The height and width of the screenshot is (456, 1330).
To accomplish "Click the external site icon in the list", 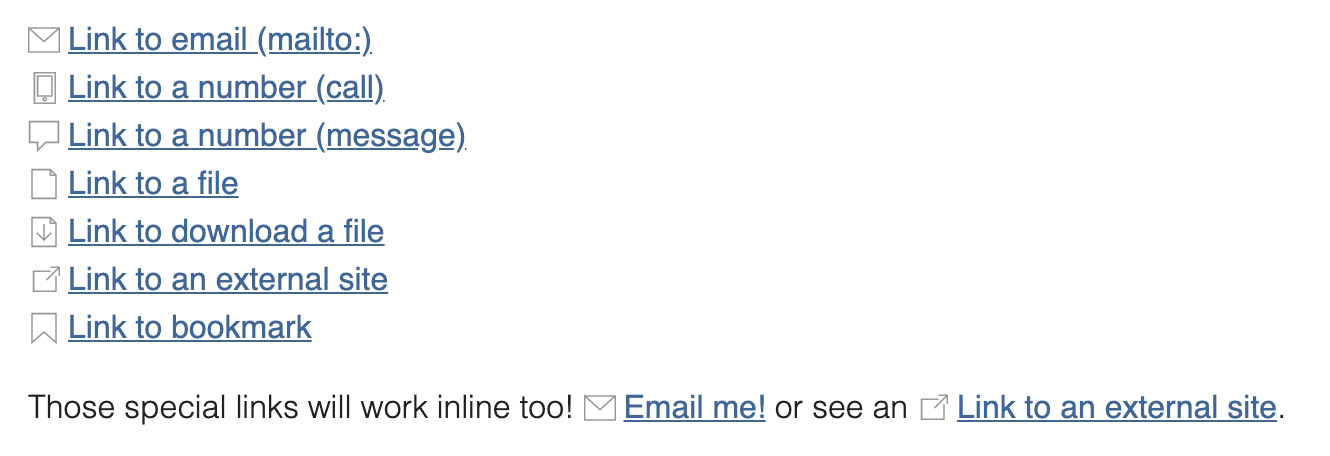I will (x=45, y=280).
